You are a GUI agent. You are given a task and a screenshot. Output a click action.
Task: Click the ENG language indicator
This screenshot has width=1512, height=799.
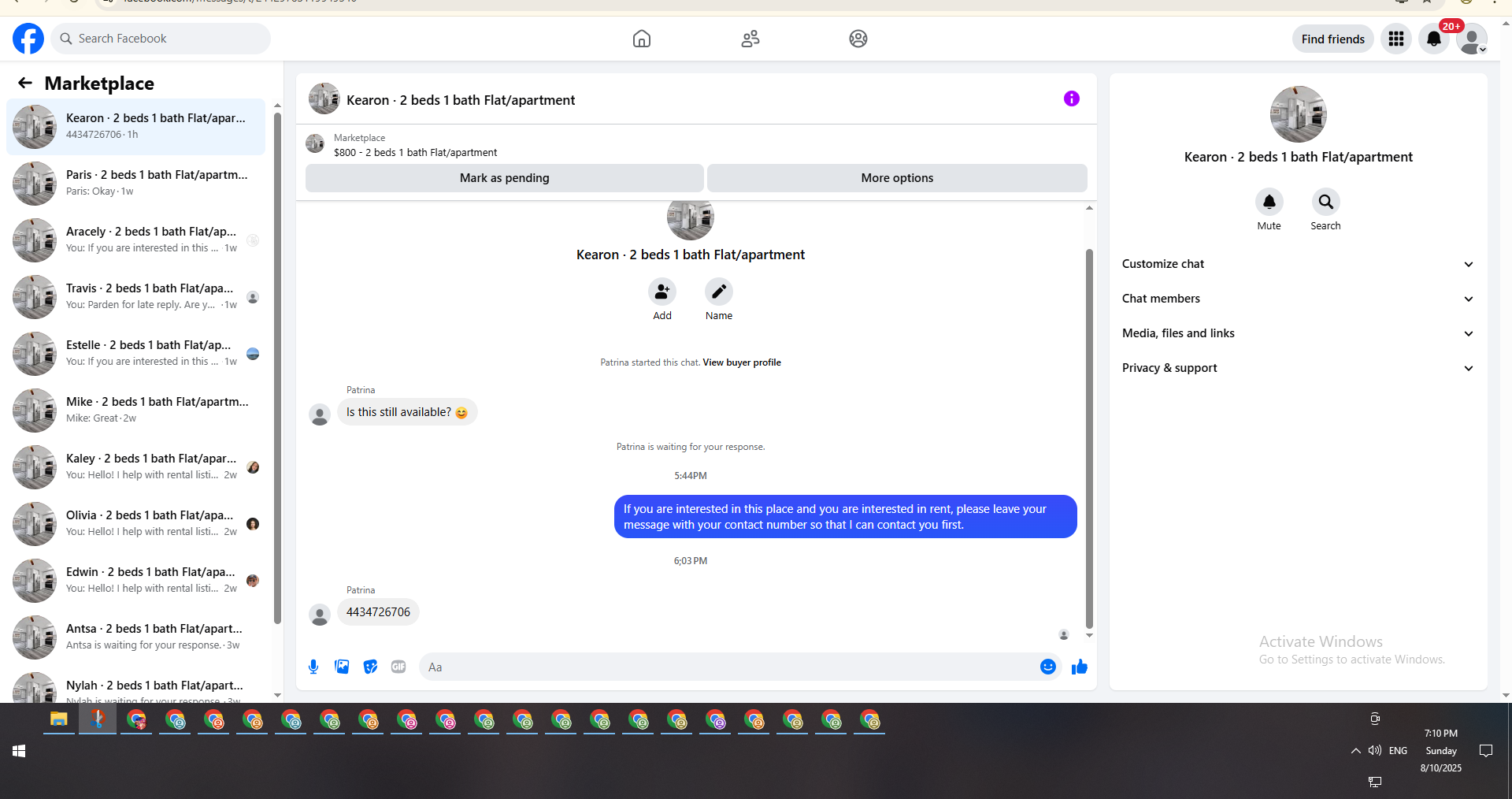pyautogui.click(x=1398, y=751)
